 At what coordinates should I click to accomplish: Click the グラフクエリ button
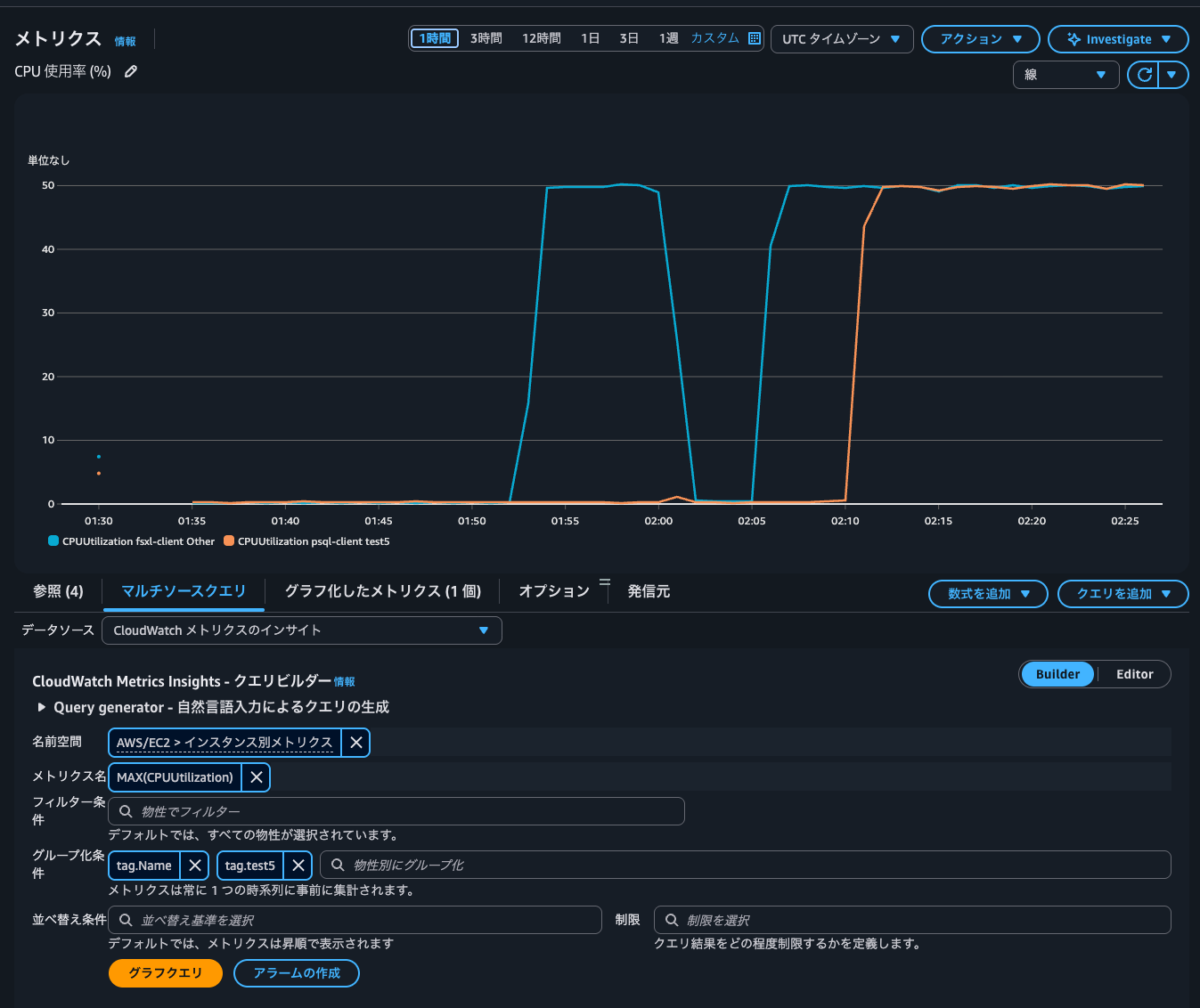click(166, 973)
